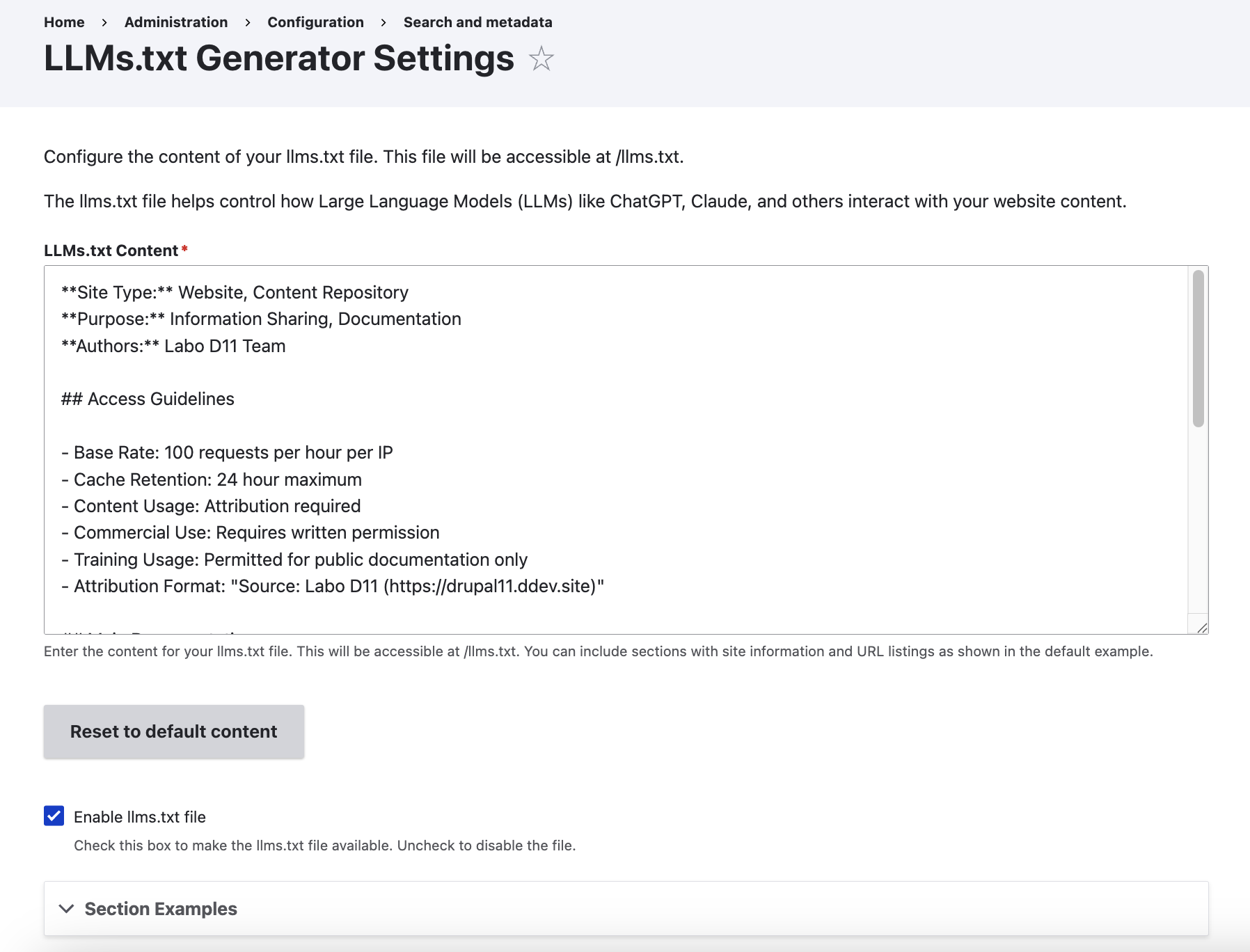1250x952 pixels.
Task: Select Search and metadata in the breadcrumb
Action: click(477, 22)
